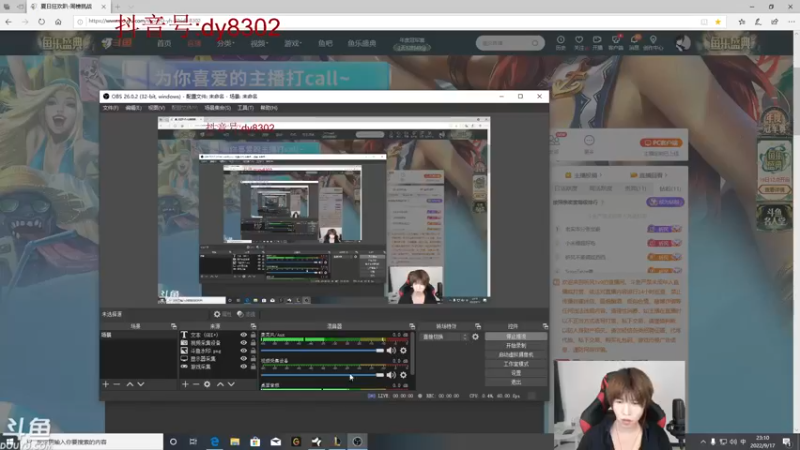Open audio settings gear for the first mixer channel
The width and height of the screenshot is (800, 450).
(403, 351)
